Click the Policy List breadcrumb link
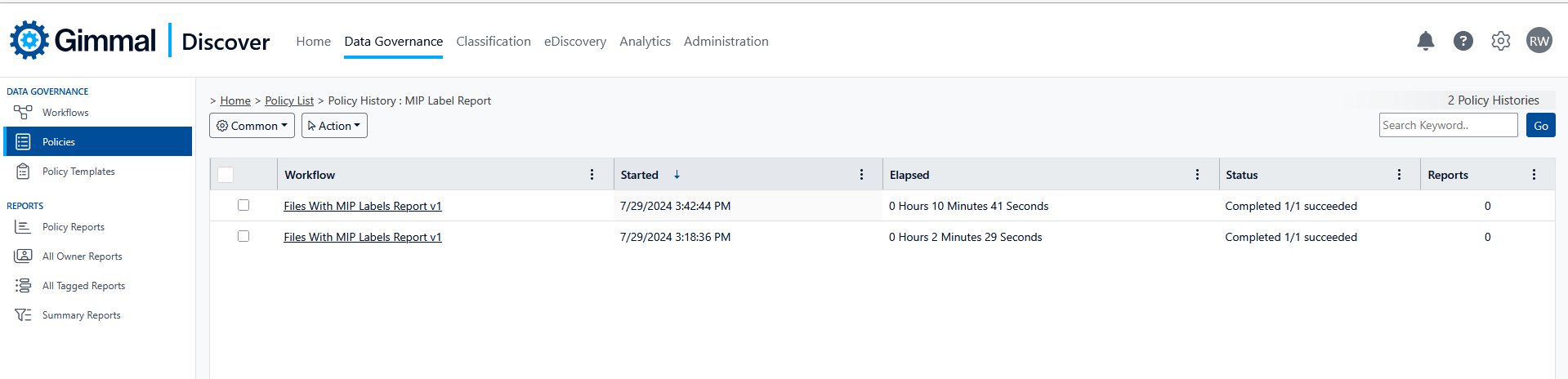Screen dimensions: 1568x379 (x=289, y=100)
